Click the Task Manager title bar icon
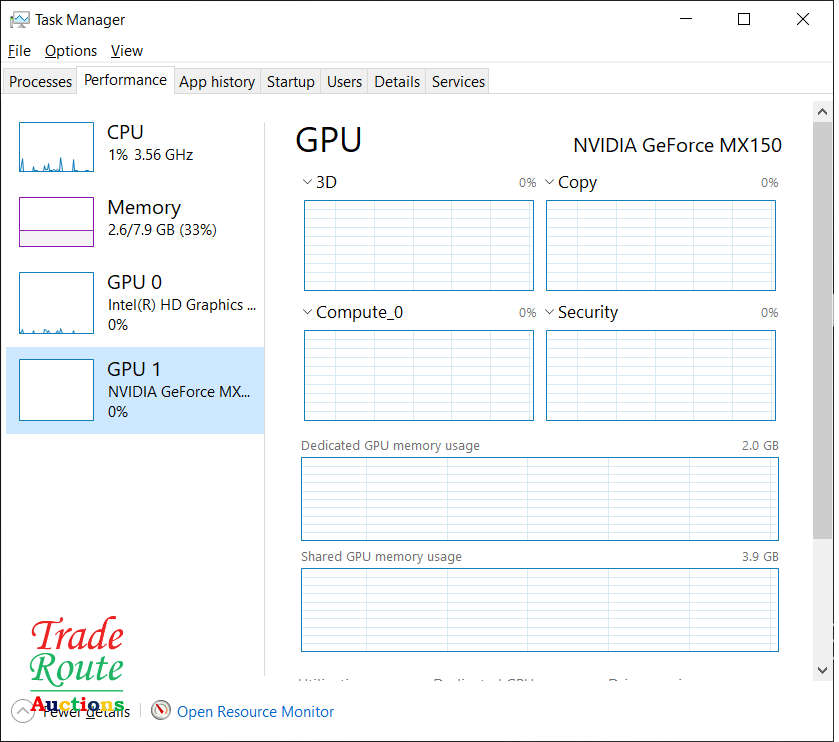 coord(19,19)
